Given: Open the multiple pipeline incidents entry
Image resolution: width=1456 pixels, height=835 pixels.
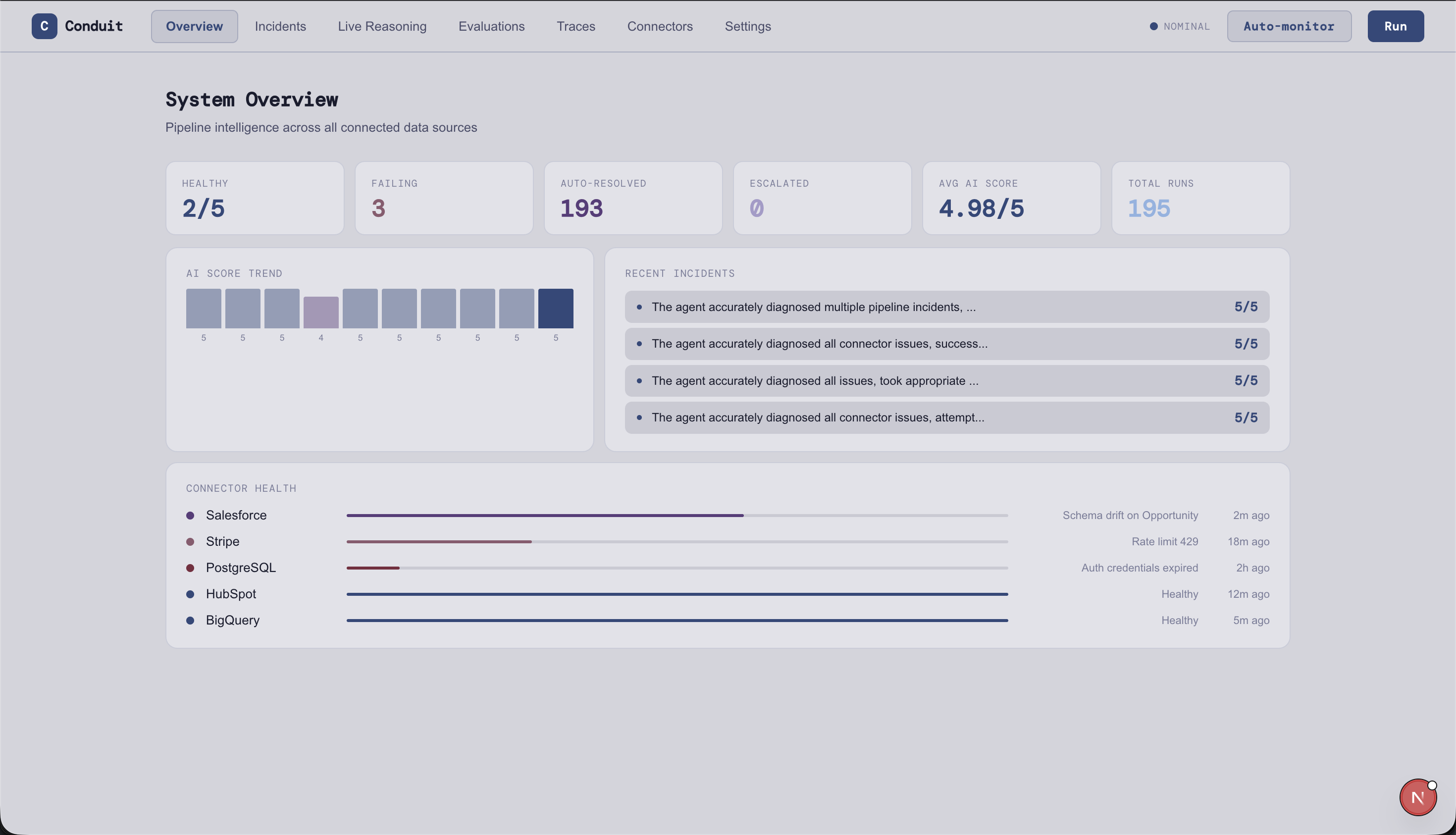Looking at the screenshot, I should (947, 307).
